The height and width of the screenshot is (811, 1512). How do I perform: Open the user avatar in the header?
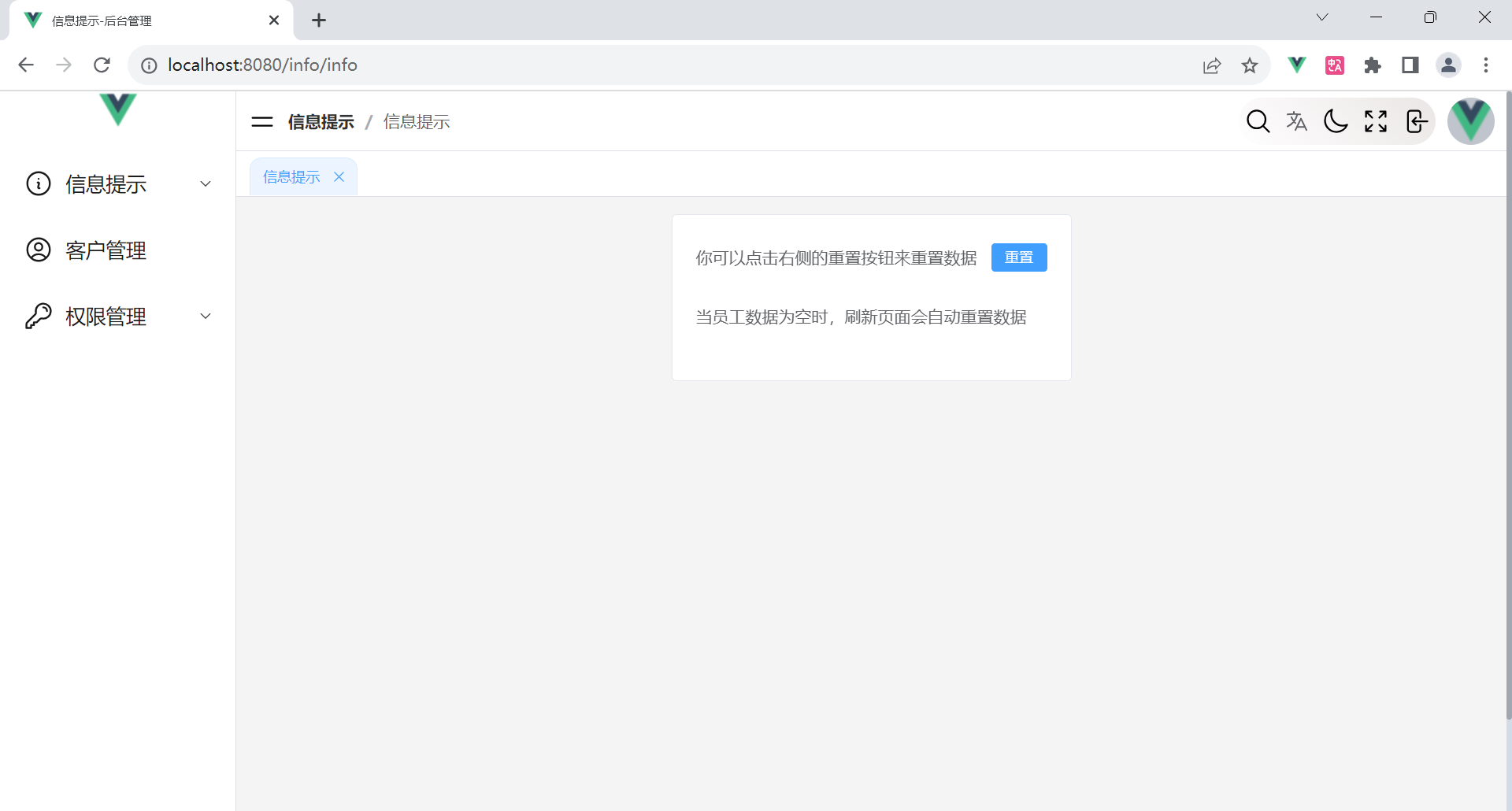(1471, 121)
